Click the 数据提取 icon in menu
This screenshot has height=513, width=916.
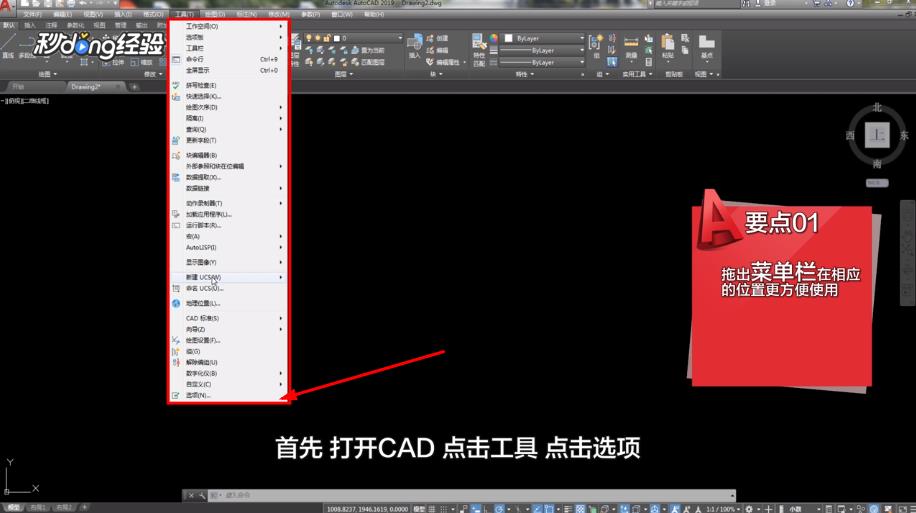coord(176,177)
